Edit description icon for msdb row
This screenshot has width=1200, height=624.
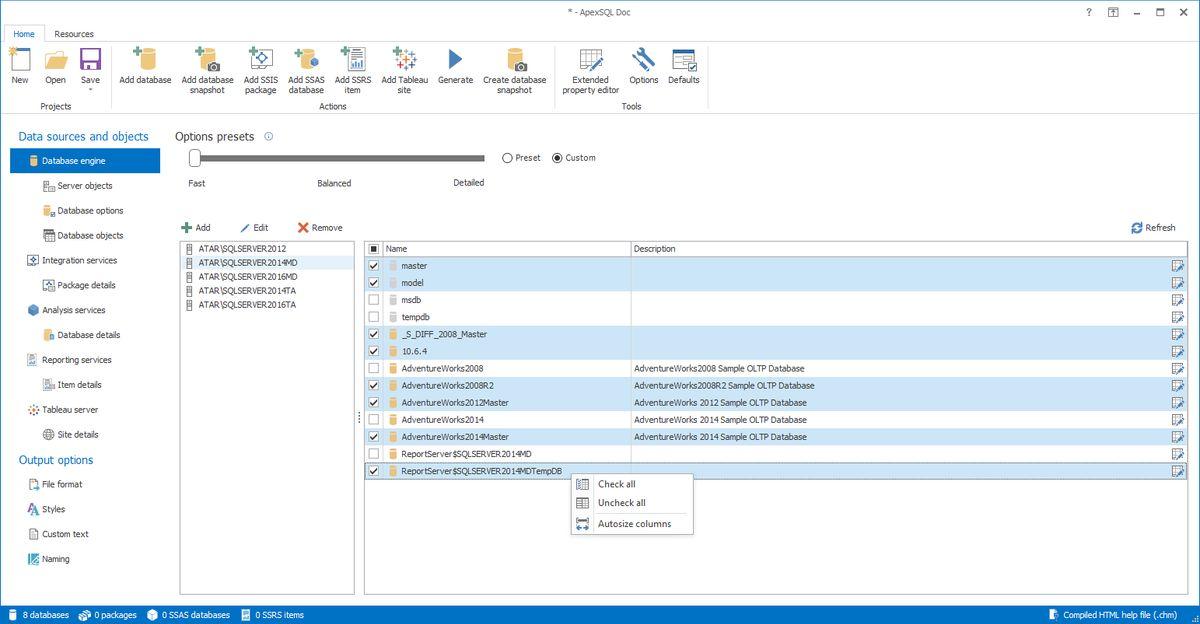[x=1178, y=300]
